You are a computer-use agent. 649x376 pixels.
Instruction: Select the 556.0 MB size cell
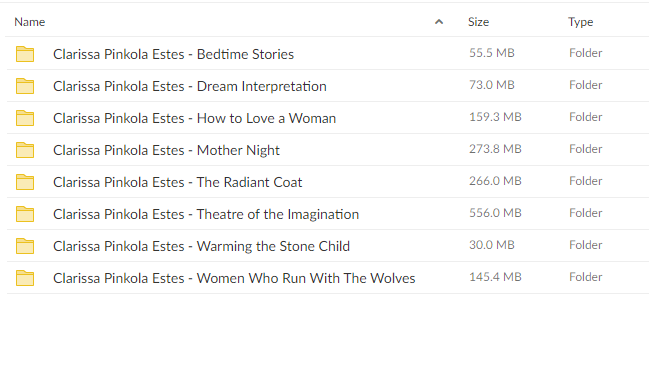point(495,213)
